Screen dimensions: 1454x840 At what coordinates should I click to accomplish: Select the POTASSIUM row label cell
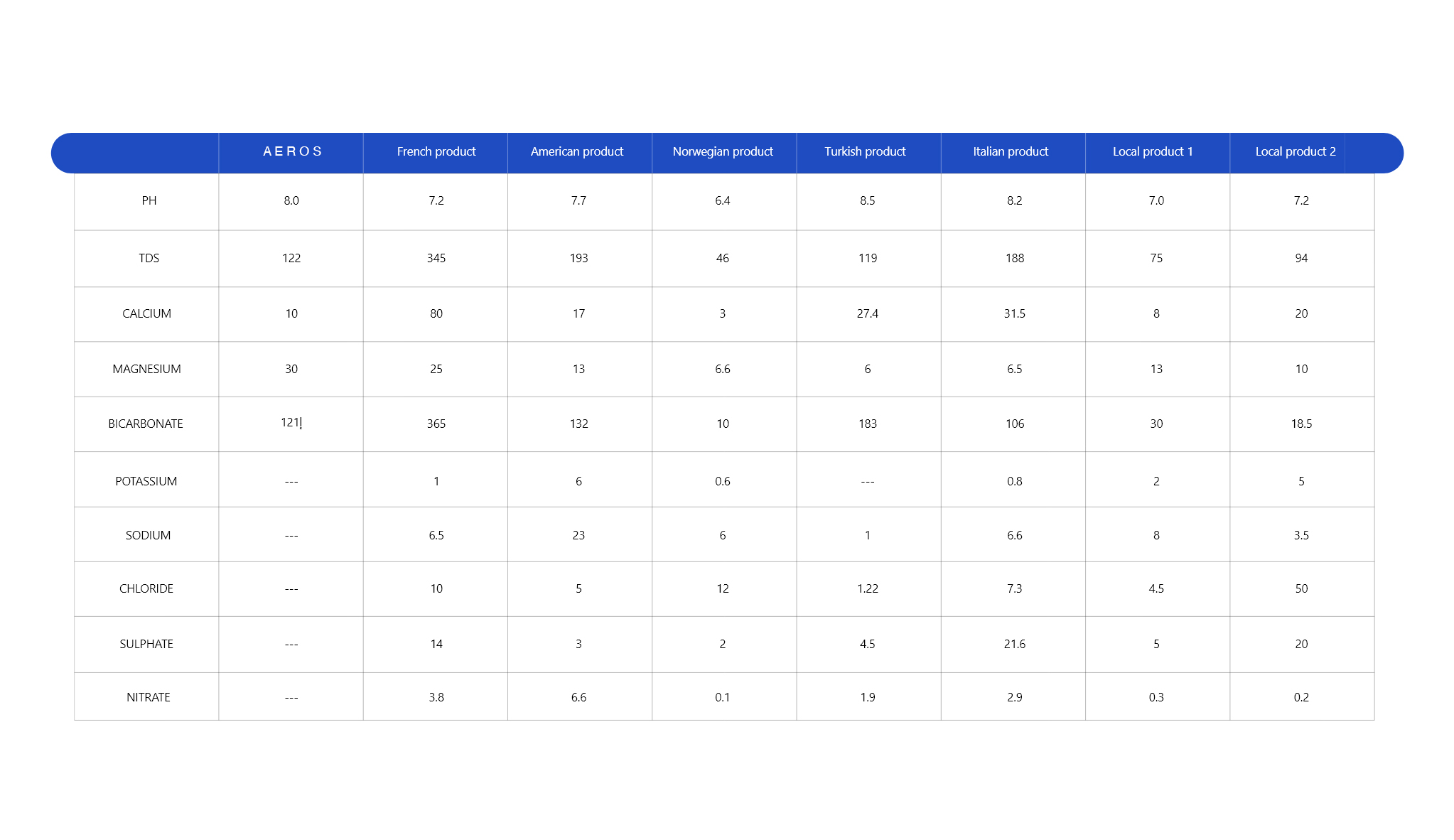[146, 481]
